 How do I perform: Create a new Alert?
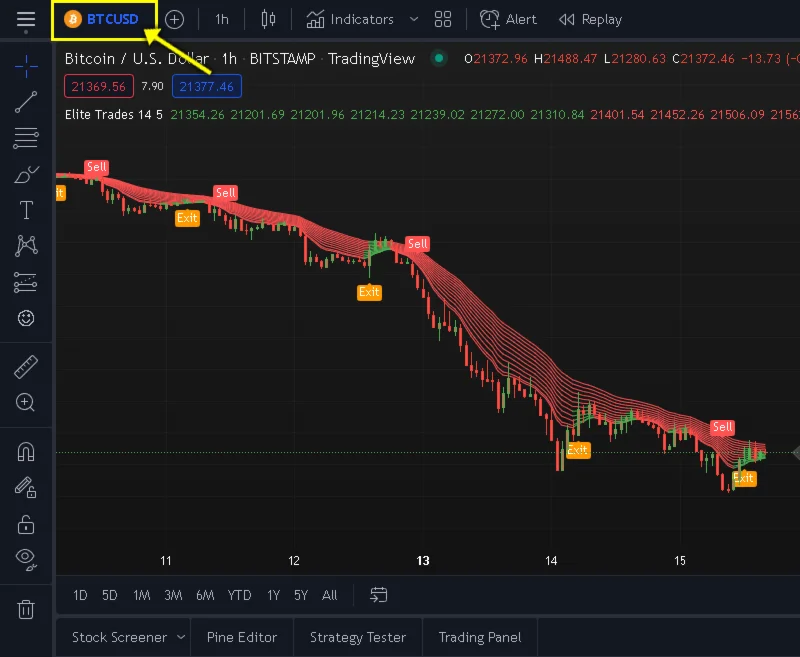(x=508, y=20)
